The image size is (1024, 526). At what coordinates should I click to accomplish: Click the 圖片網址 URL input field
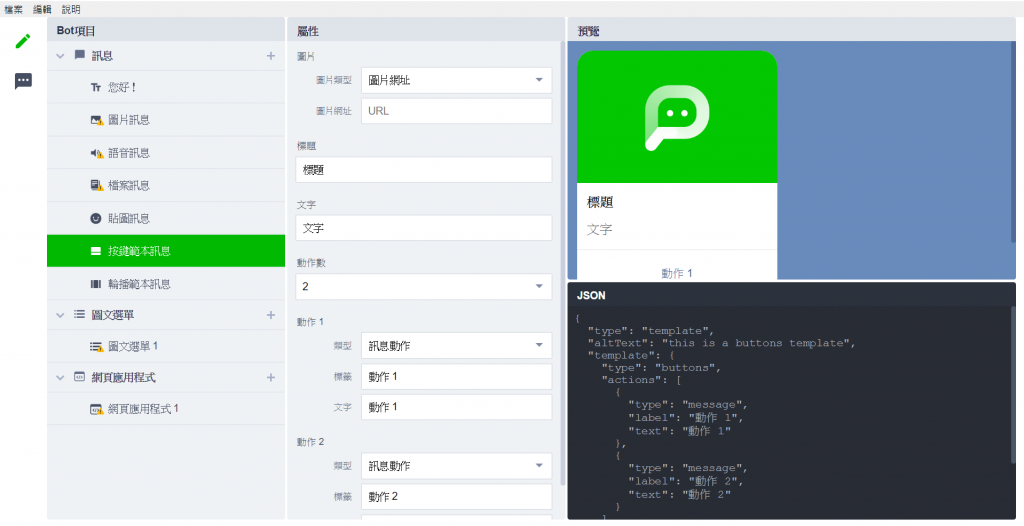(x=456, y=111)
